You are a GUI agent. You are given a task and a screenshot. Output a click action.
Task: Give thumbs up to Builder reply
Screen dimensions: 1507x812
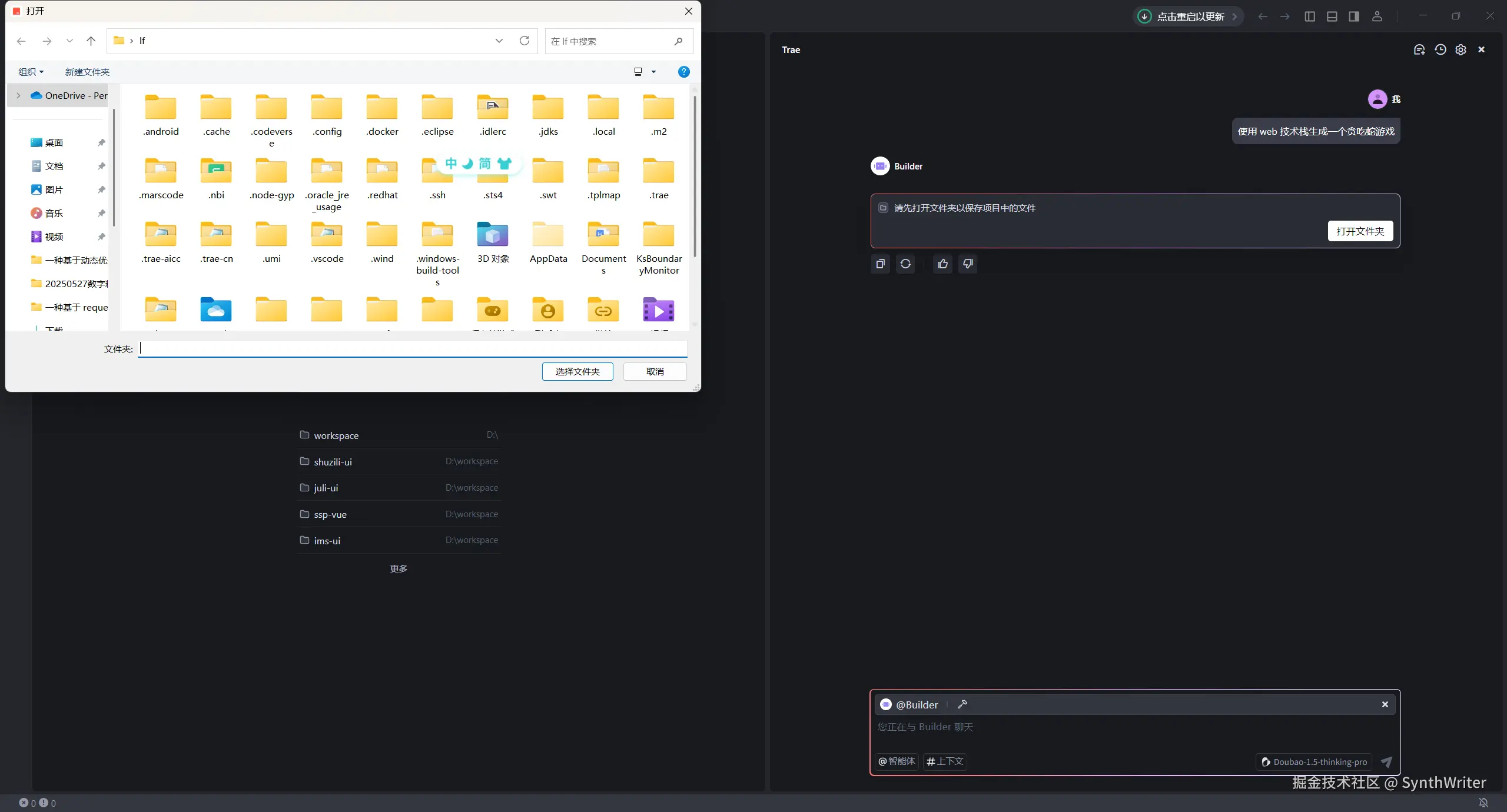click(942, 264)
